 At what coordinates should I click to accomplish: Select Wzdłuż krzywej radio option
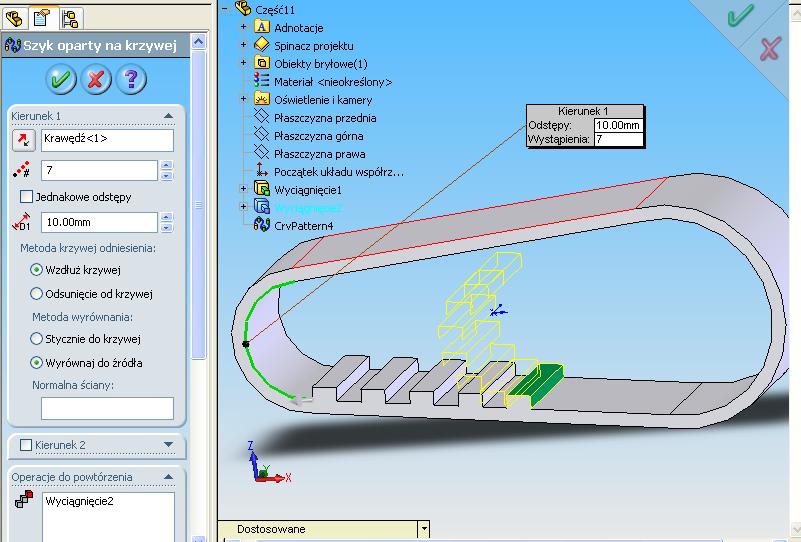point(36,270)
